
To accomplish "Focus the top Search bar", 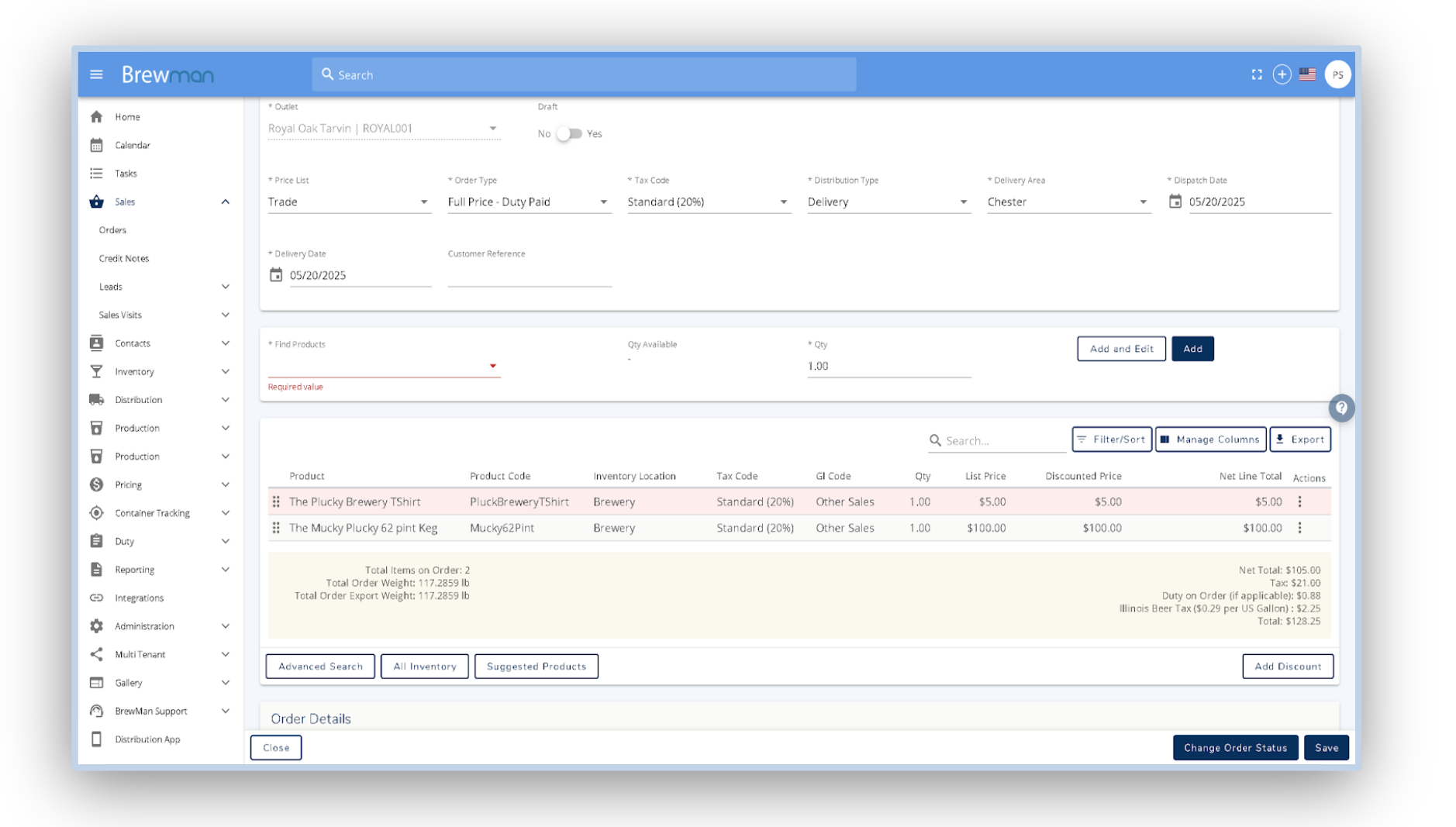I will tap(584, 74).
